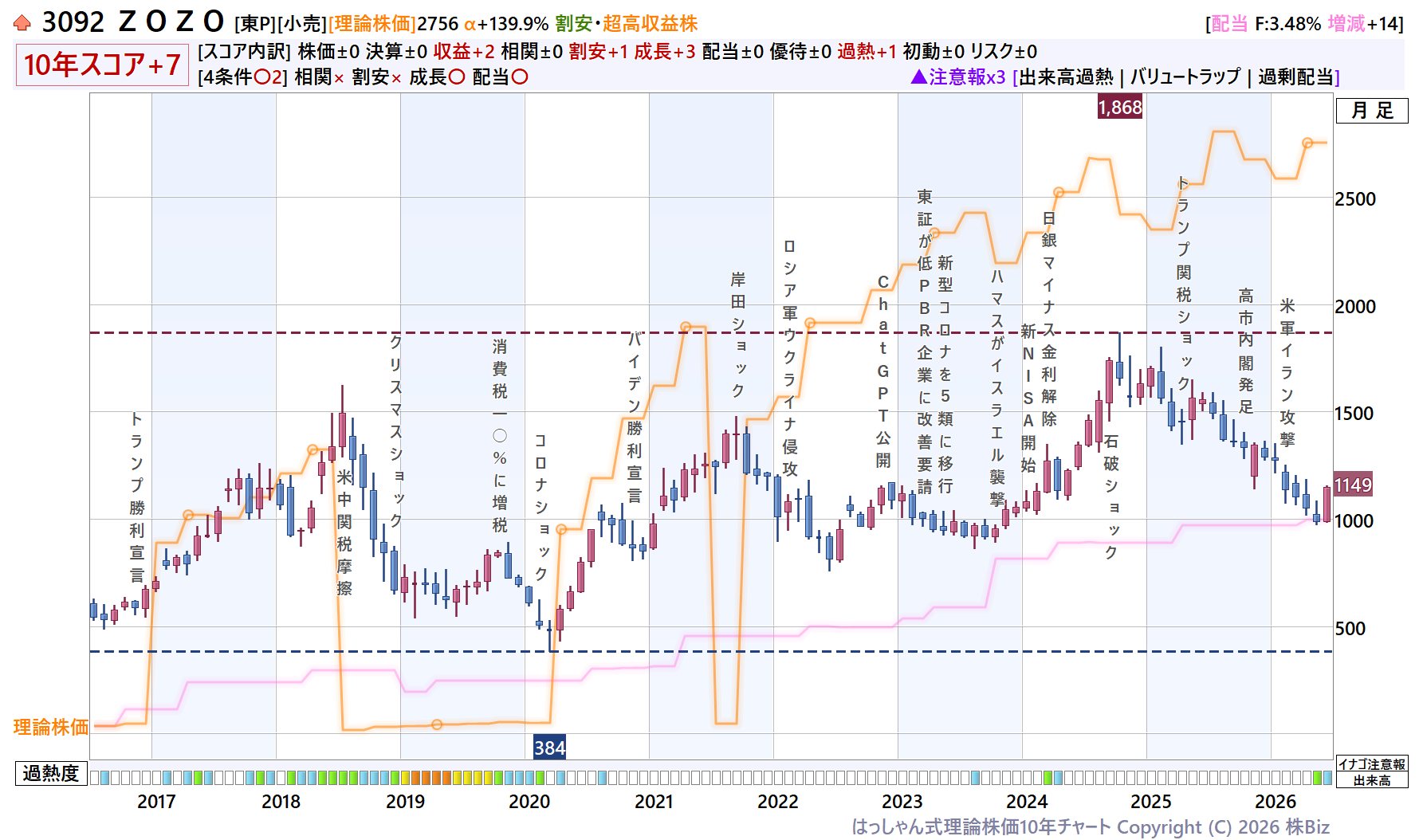Click the 優待±0 score item
The image size is (1419, 840).
pyautogui.click(x=800, y=52)
